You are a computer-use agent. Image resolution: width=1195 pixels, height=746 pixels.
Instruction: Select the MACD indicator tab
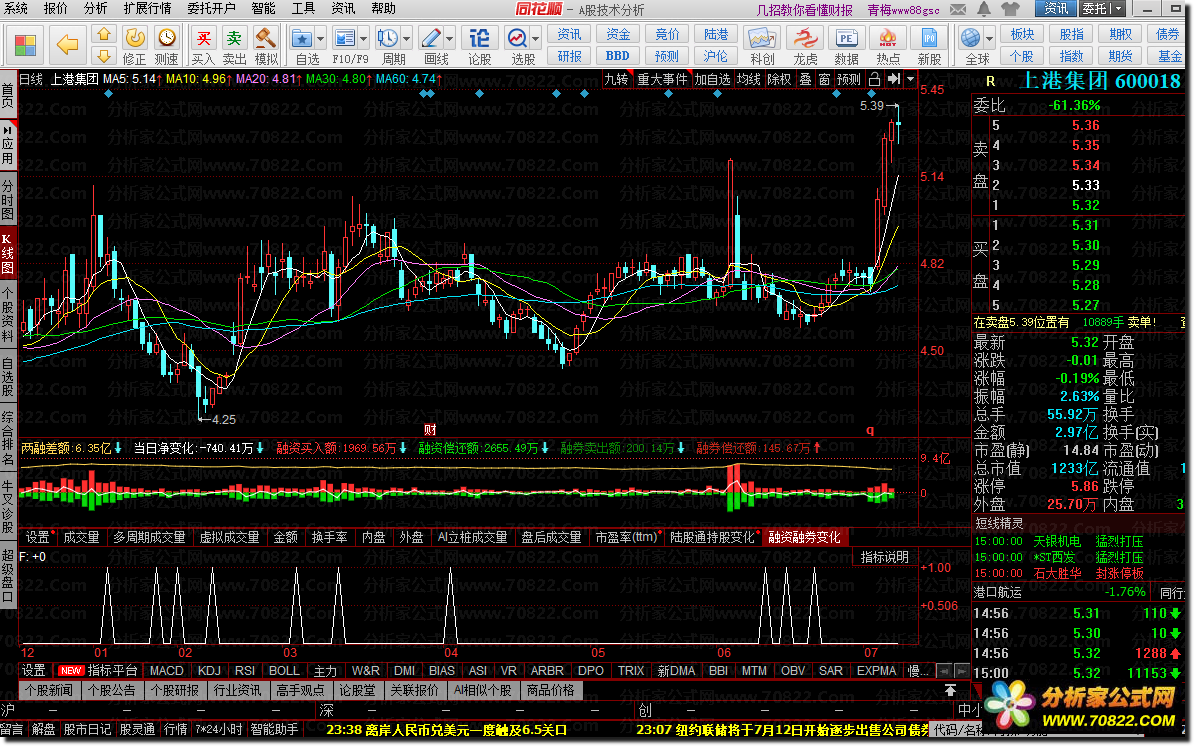point(166,671)
